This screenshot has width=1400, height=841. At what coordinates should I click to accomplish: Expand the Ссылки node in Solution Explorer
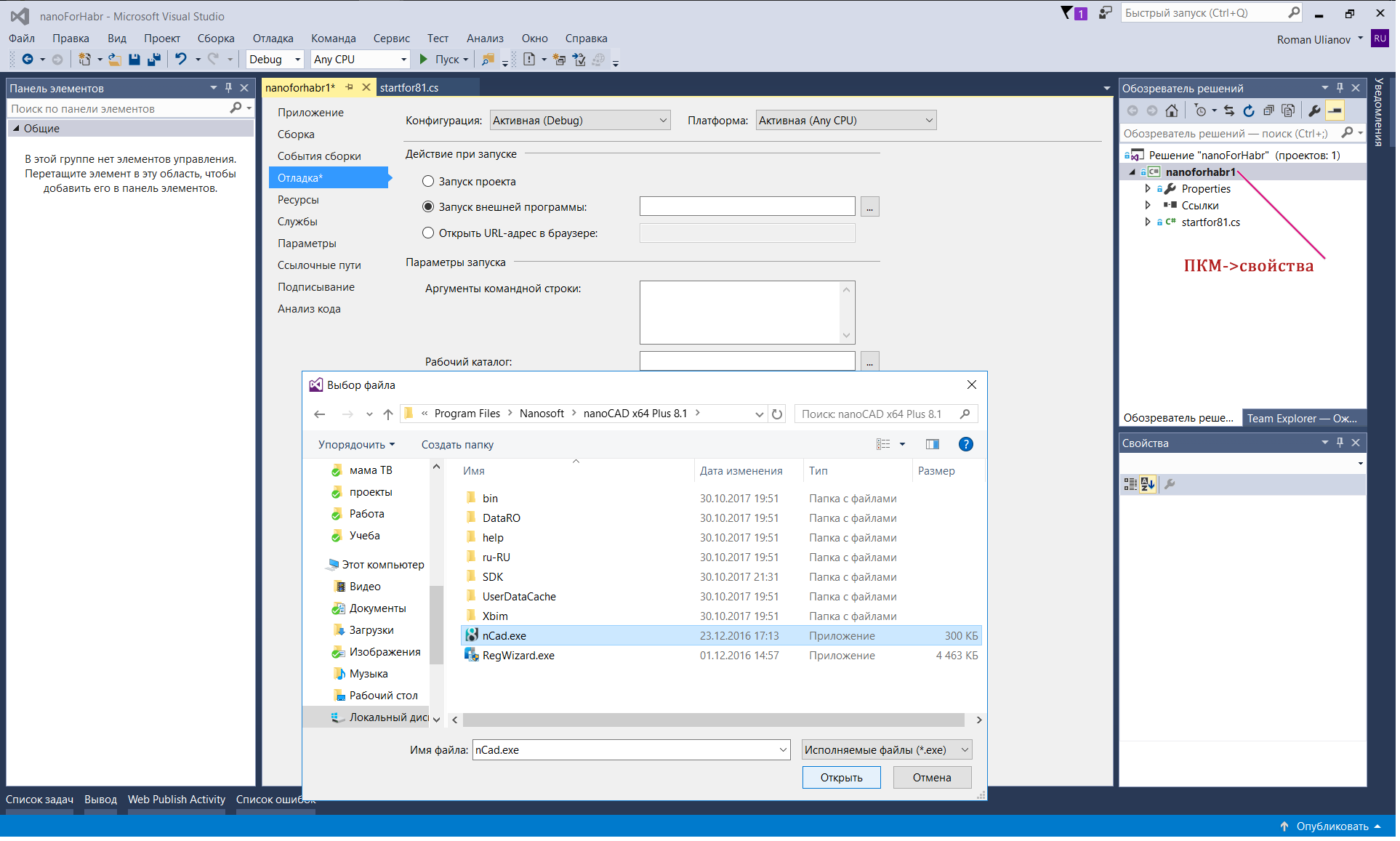[x=1148, y=206]
